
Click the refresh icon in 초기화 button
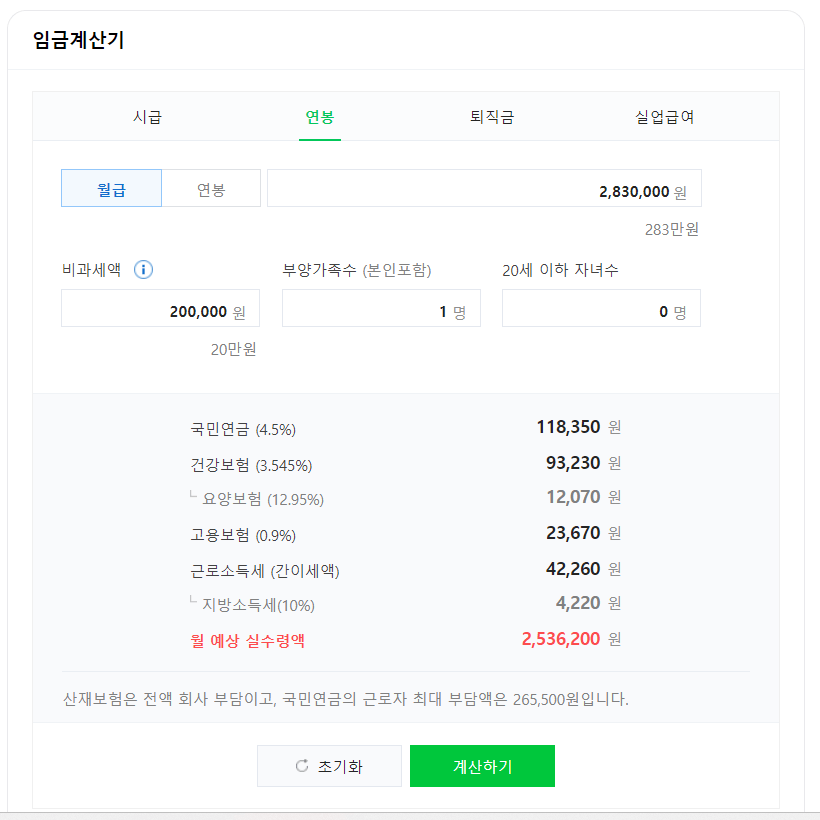tap(302, 766)
